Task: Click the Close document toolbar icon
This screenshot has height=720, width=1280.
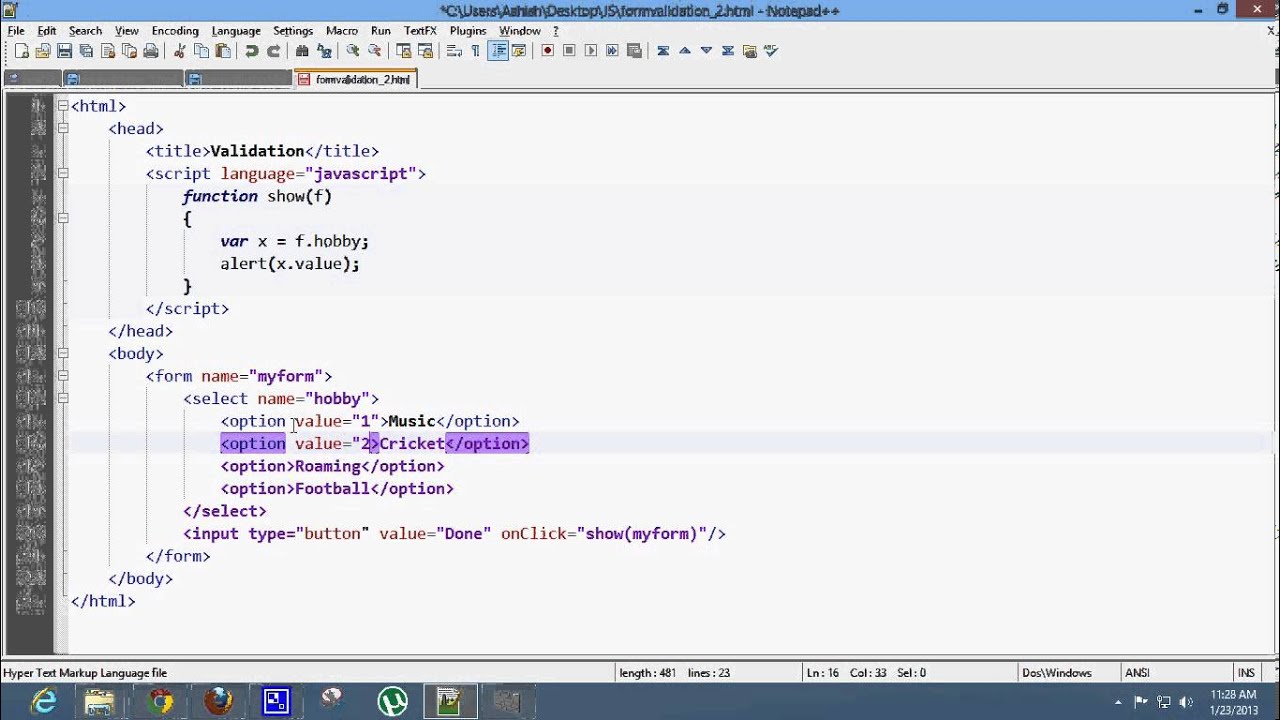Action: (x=108, y=51)
